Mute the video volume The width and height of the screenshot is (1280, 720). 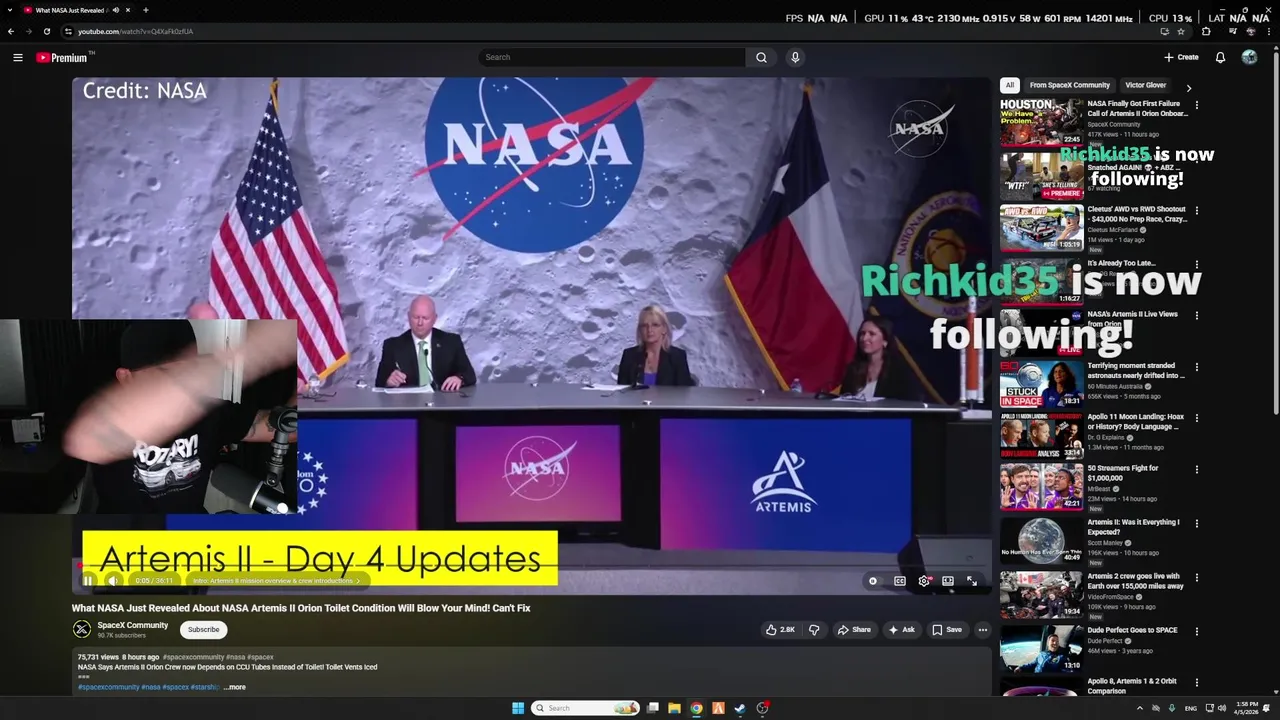pyautogui.click(x=113, y=580)
